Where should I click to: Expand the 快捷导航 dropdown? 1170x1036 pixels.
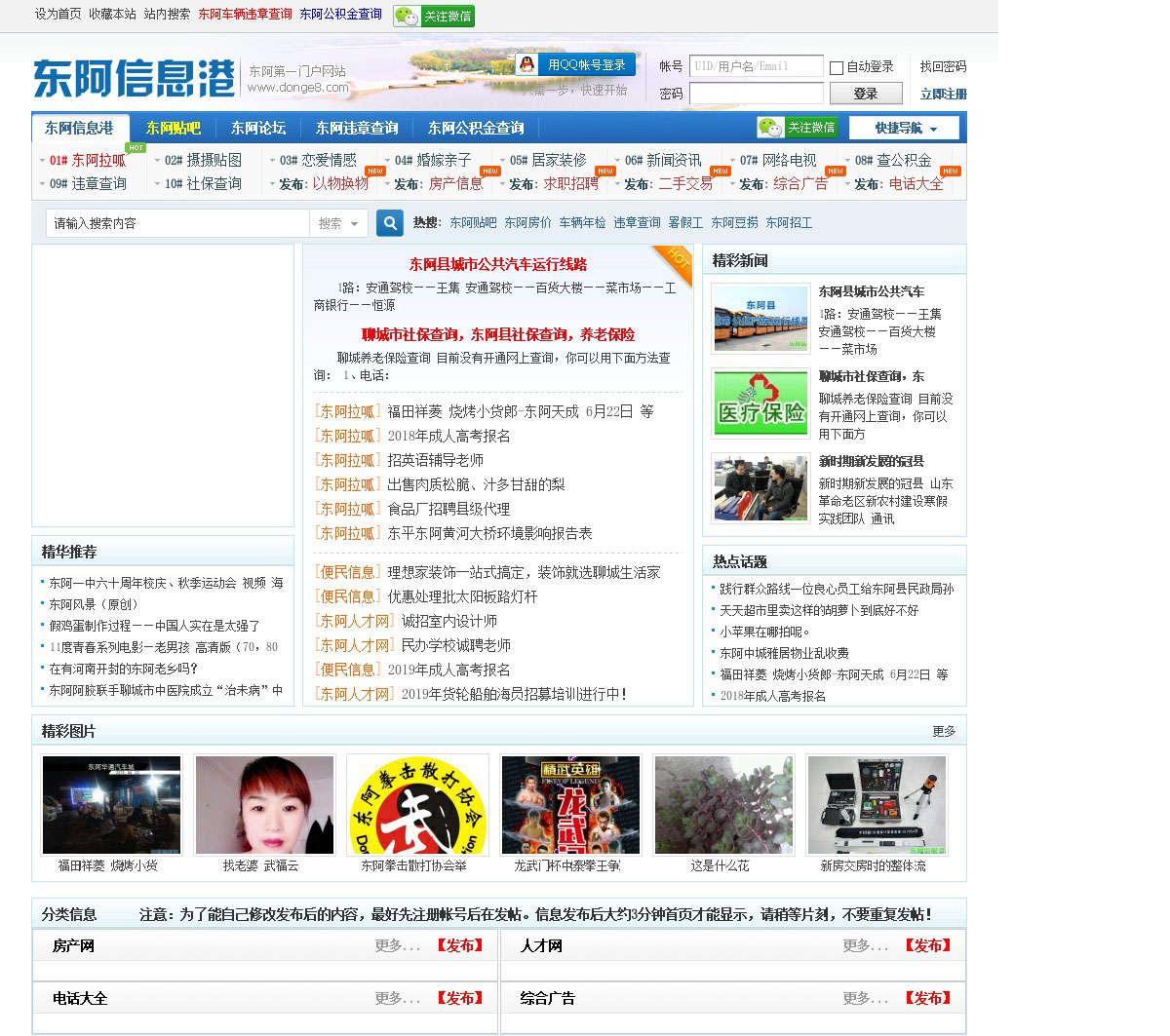click(904, 129)
